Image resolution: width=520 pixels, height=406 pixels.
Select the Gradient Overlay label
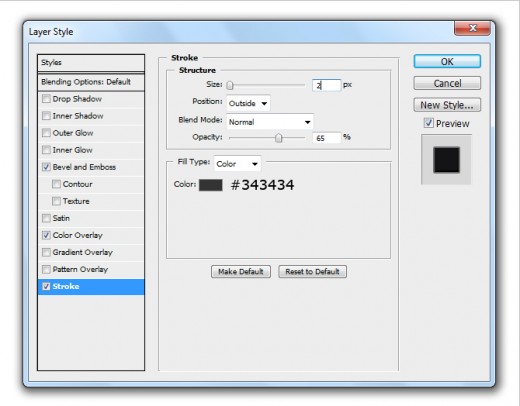click(82, 252)
